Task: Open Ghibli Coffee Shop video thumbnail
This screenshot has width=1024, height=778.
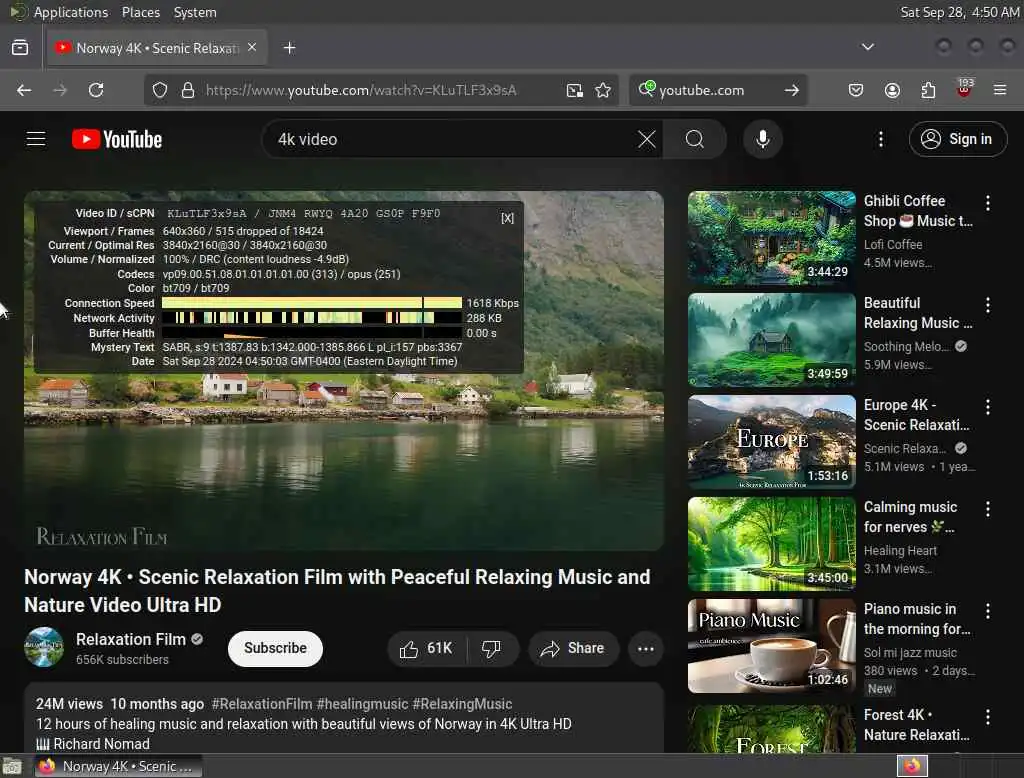Action: click(x=771, y=238)
